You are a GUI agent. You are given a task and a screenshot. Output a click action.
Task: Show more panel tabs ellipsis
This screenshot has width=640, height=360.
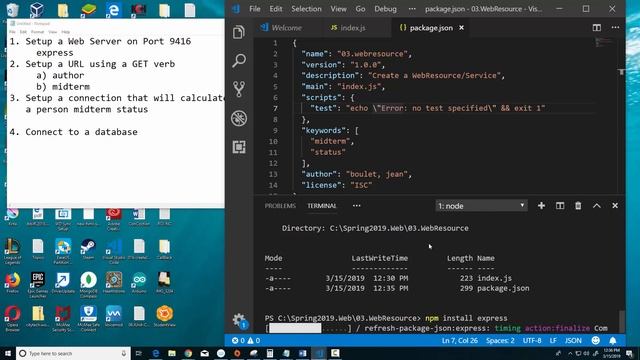click(356, 206)
